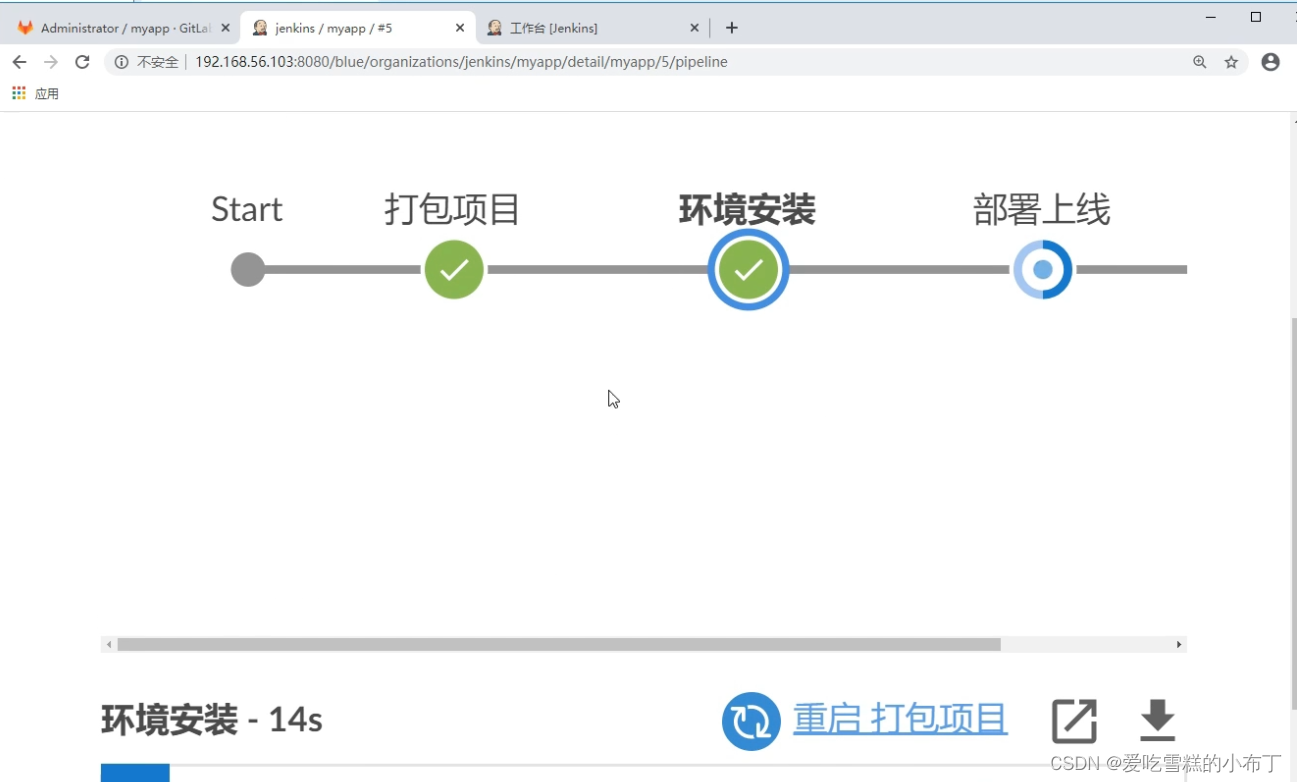Open the 应用 apps shortcut

(x=35, y=93)
